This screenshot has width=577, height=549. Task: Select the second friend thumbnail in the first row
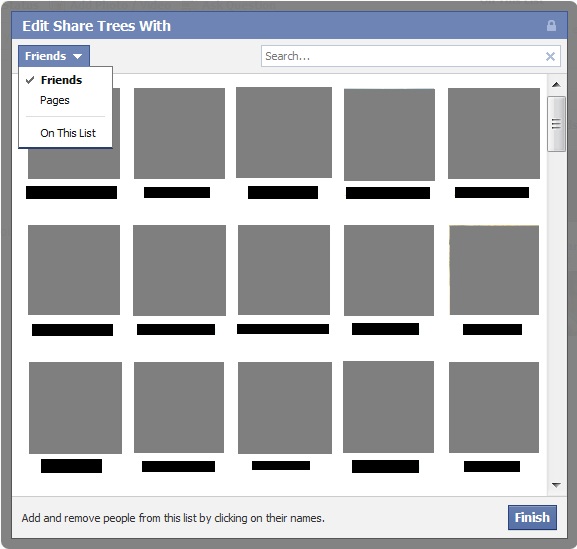click(x=179, y=133)
